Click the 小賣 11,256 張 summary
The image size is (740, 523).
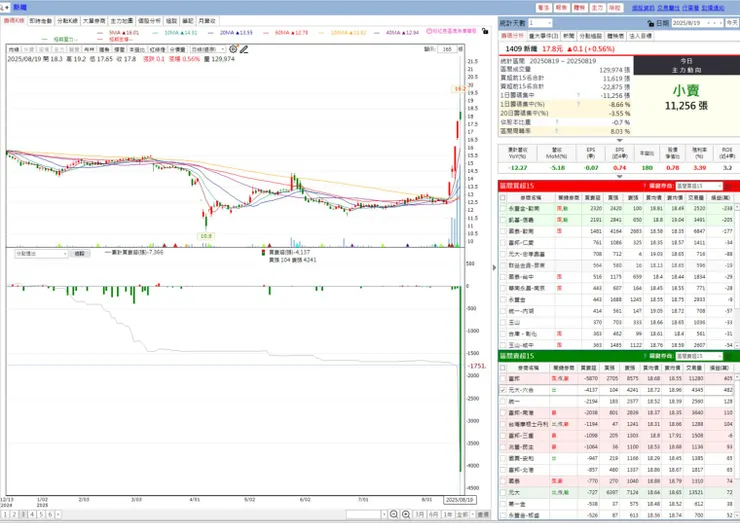pyautogui.click(x=686, y=98)
